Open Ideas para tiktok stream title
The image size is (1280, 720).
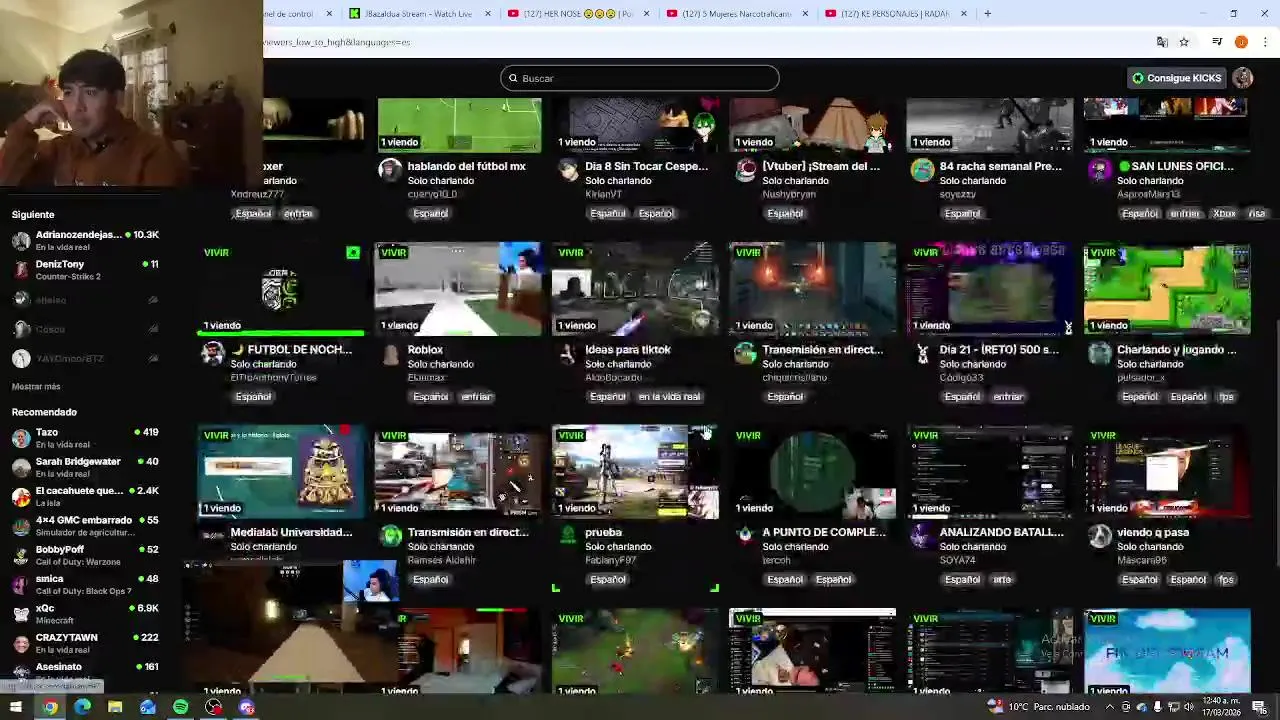[628, 350]
